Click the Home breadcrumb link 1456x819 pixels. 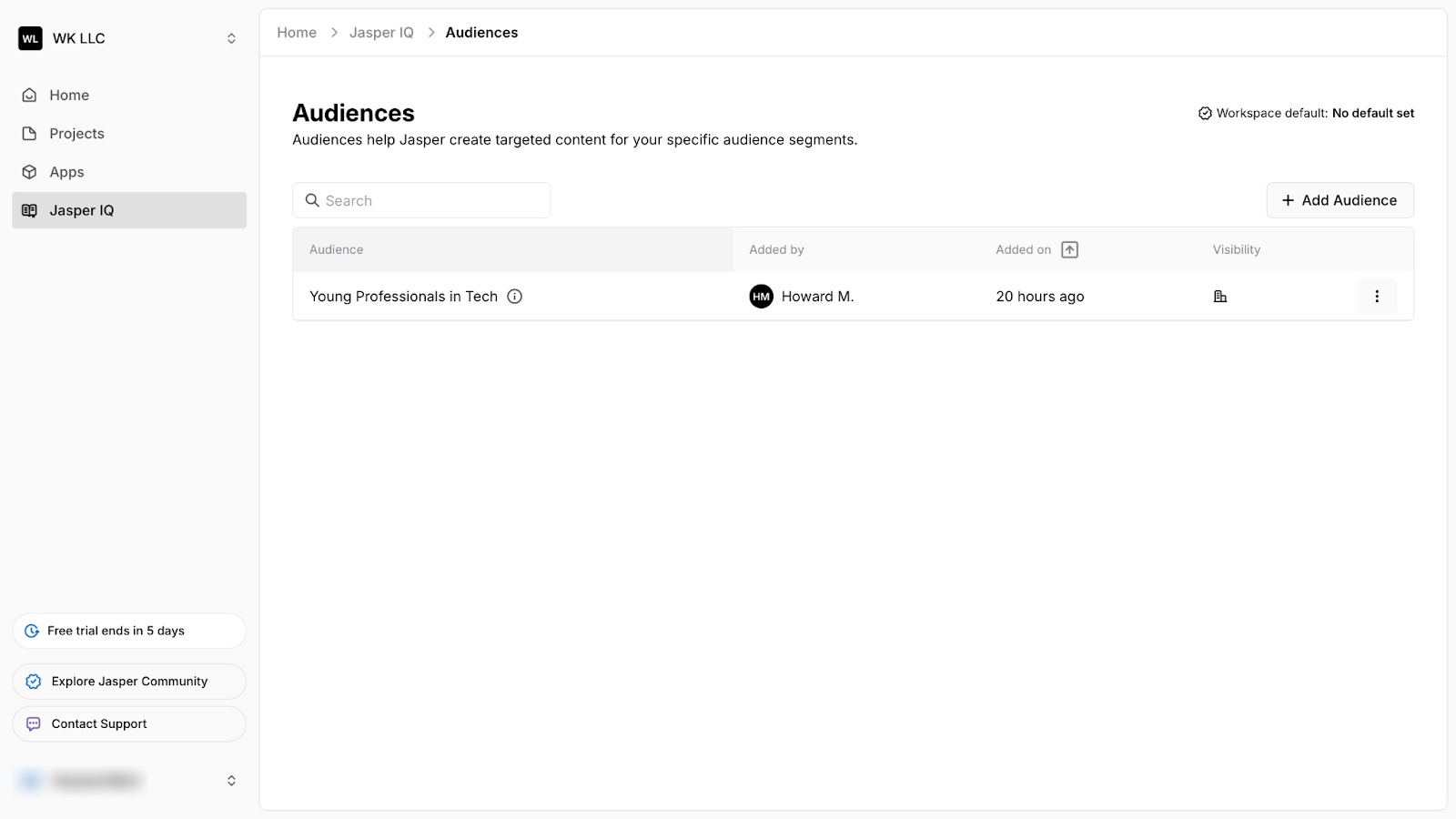[x=297, y=33]
